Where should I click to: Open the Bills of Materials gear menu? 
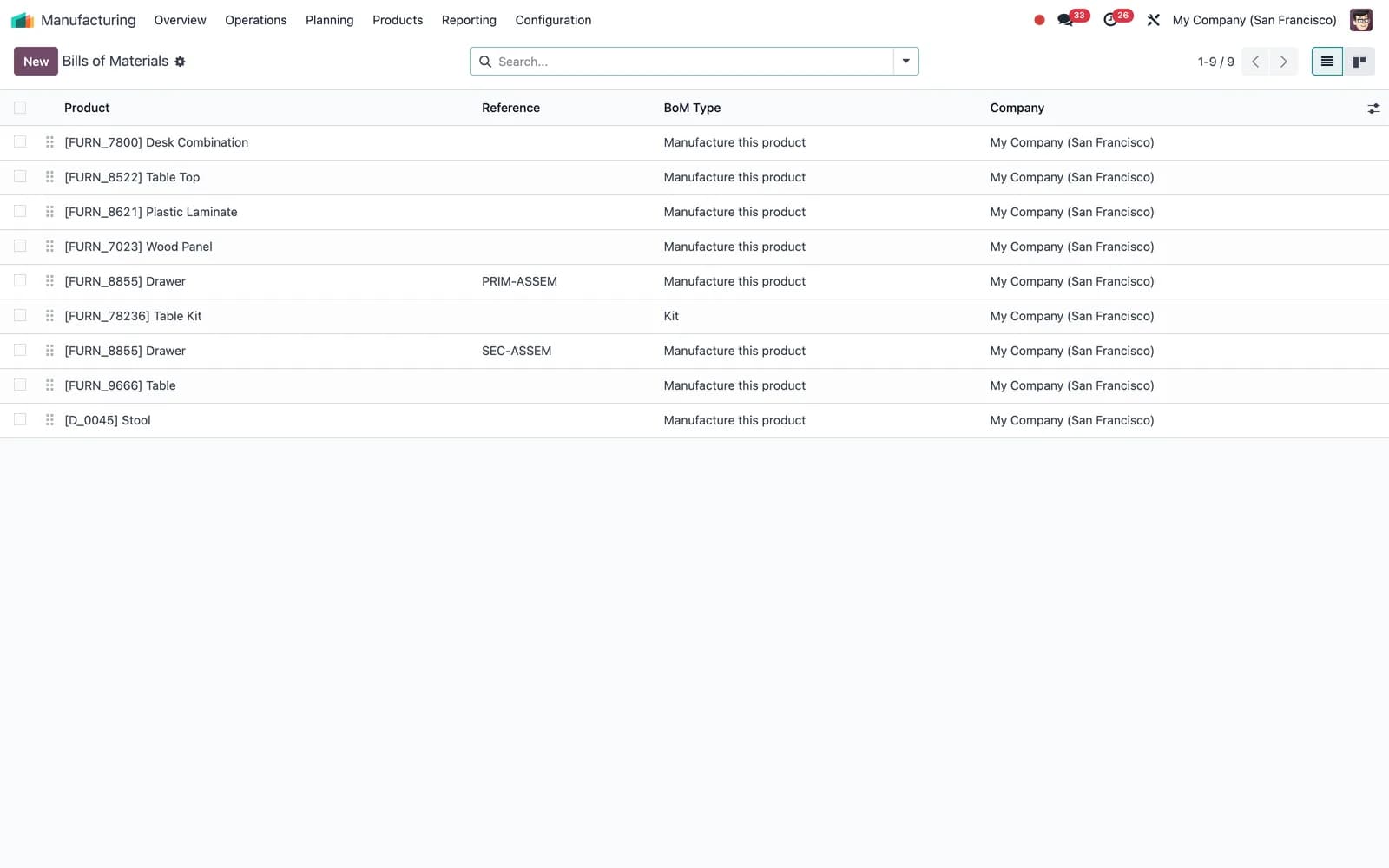coord(180,62)
